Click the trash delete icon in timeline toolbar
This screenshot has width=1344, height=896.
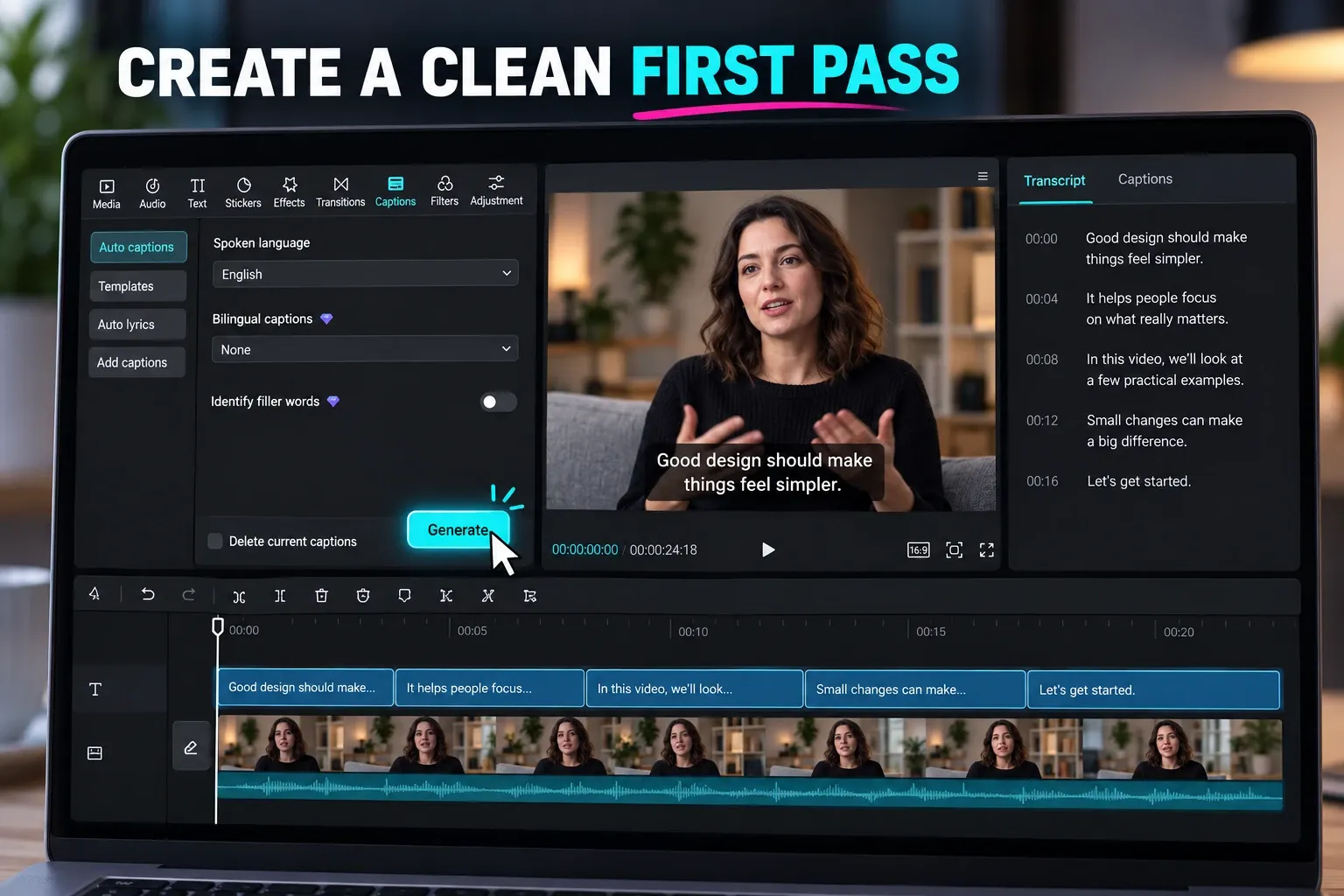pos(321,596)
